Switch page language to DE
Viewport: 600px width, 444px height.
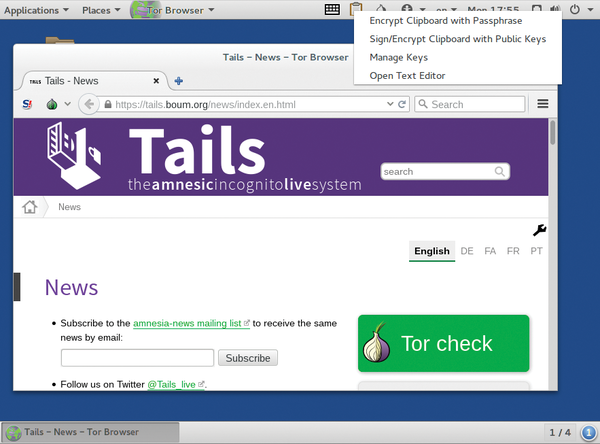(x=467, y=251)
